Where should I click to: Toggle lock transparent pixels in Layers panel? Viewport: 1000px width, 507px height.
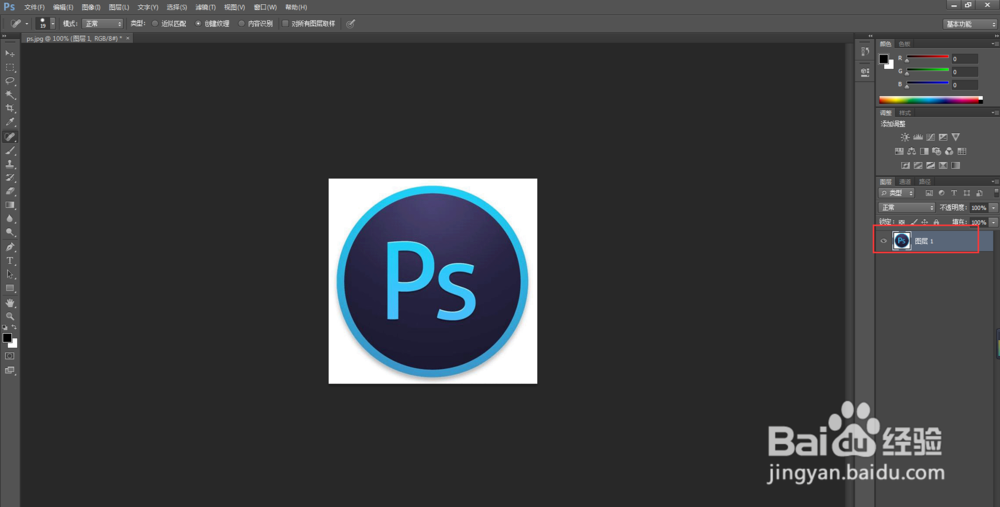coord(901,223)
